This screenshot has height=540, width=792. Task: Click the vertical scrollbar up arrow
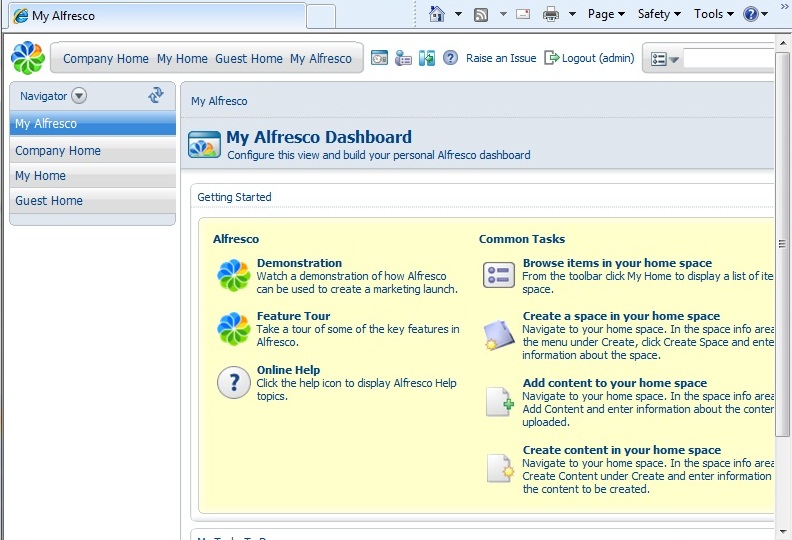[x=783, y=43]
